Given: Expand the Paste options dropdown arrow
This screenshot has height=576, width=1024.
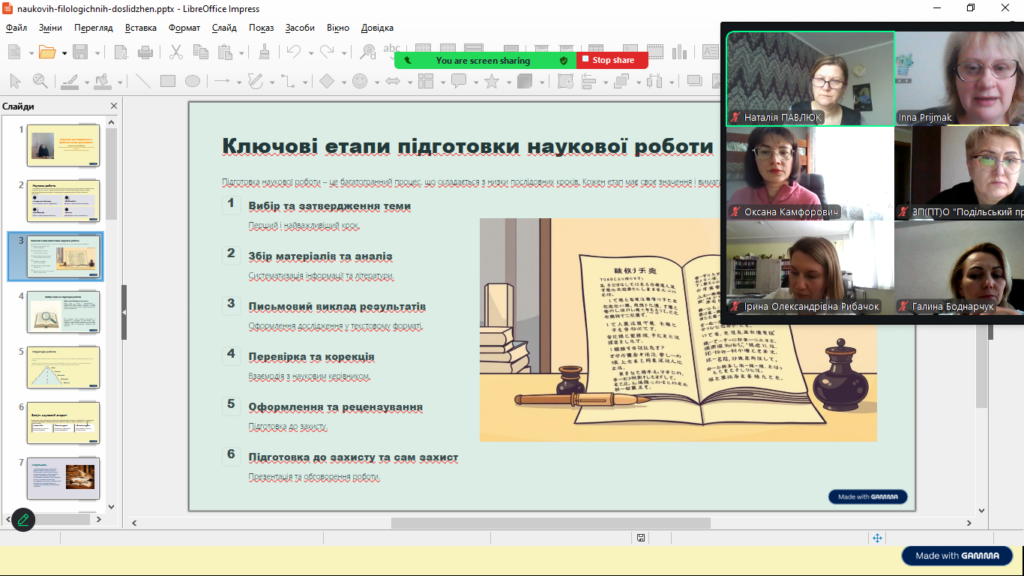Looking at the screenshot, I should pos(241,52).
